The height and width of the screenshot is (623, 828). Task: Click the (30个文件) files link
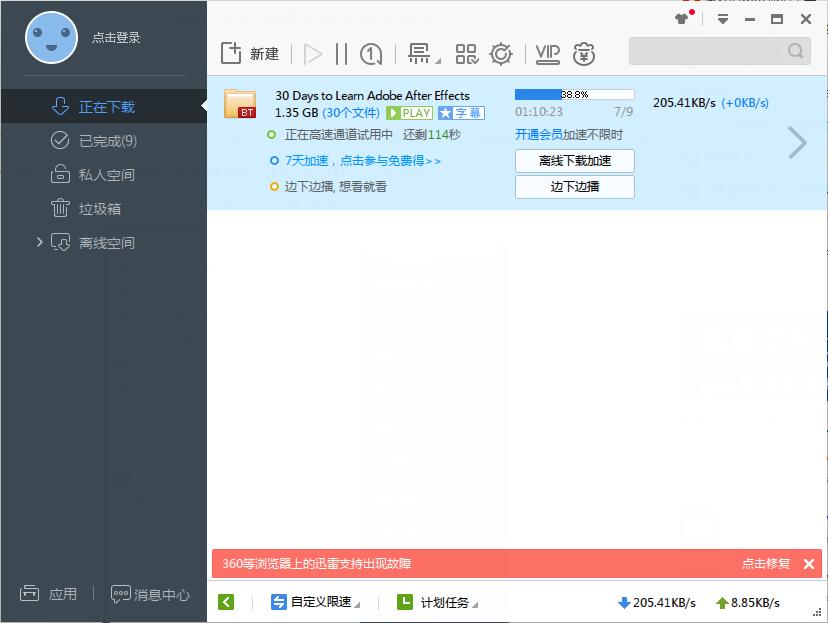[351, 113]
